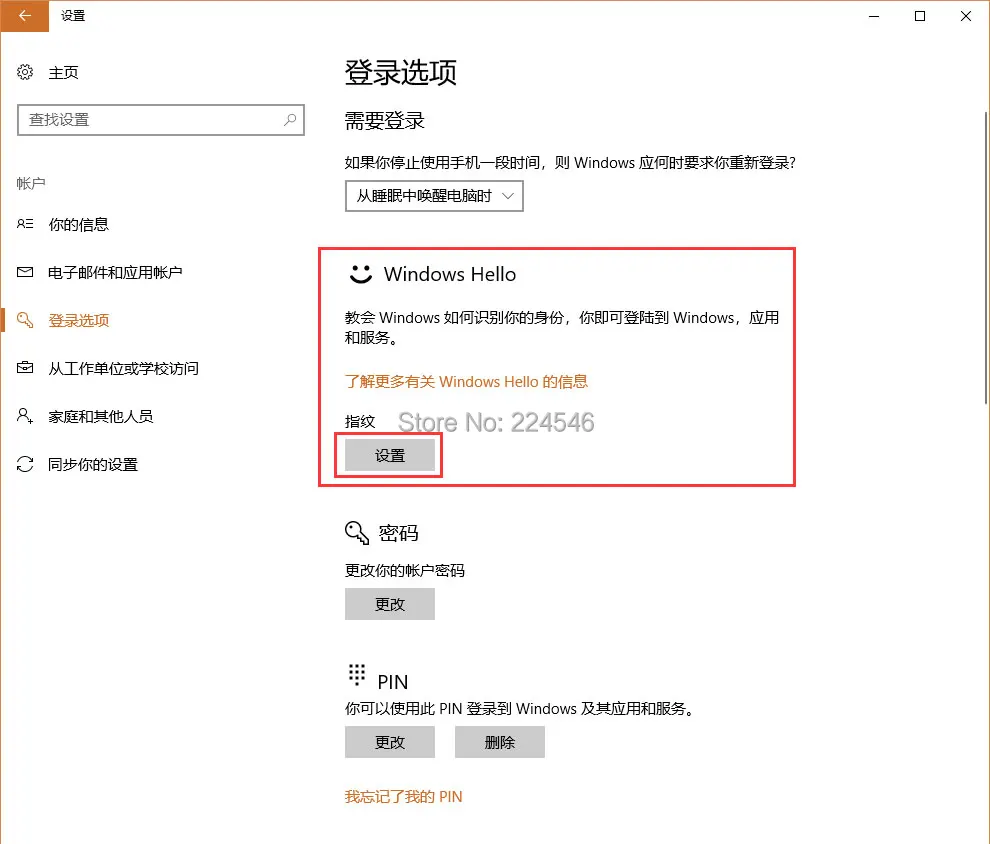Image resolution: width=990 pixels, height=844 pixels.
Task: Open the 我忘记了我的 PIN link
Action: pyautogui.click(x=403, y=797)
